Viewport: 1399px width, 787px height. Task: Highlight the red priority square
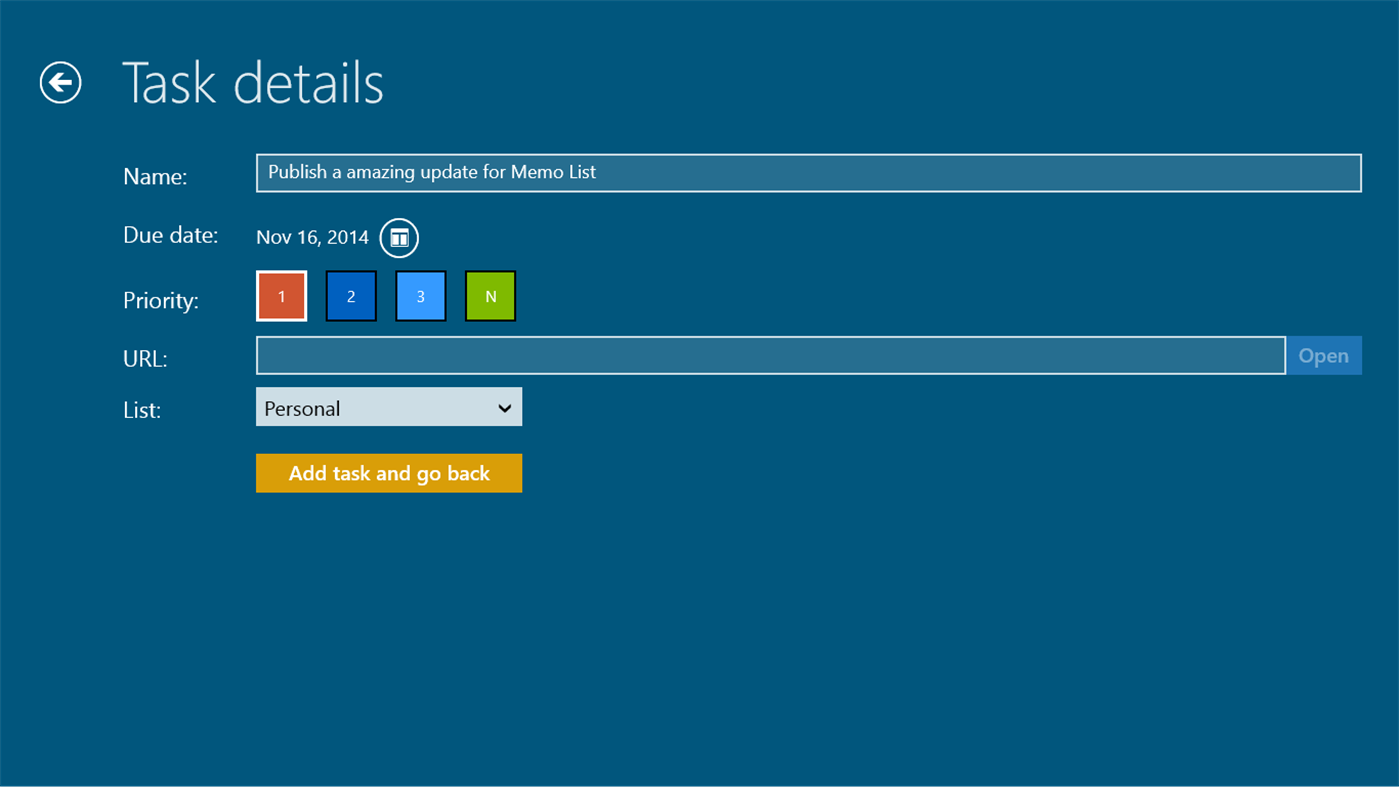tap(281, 295)
